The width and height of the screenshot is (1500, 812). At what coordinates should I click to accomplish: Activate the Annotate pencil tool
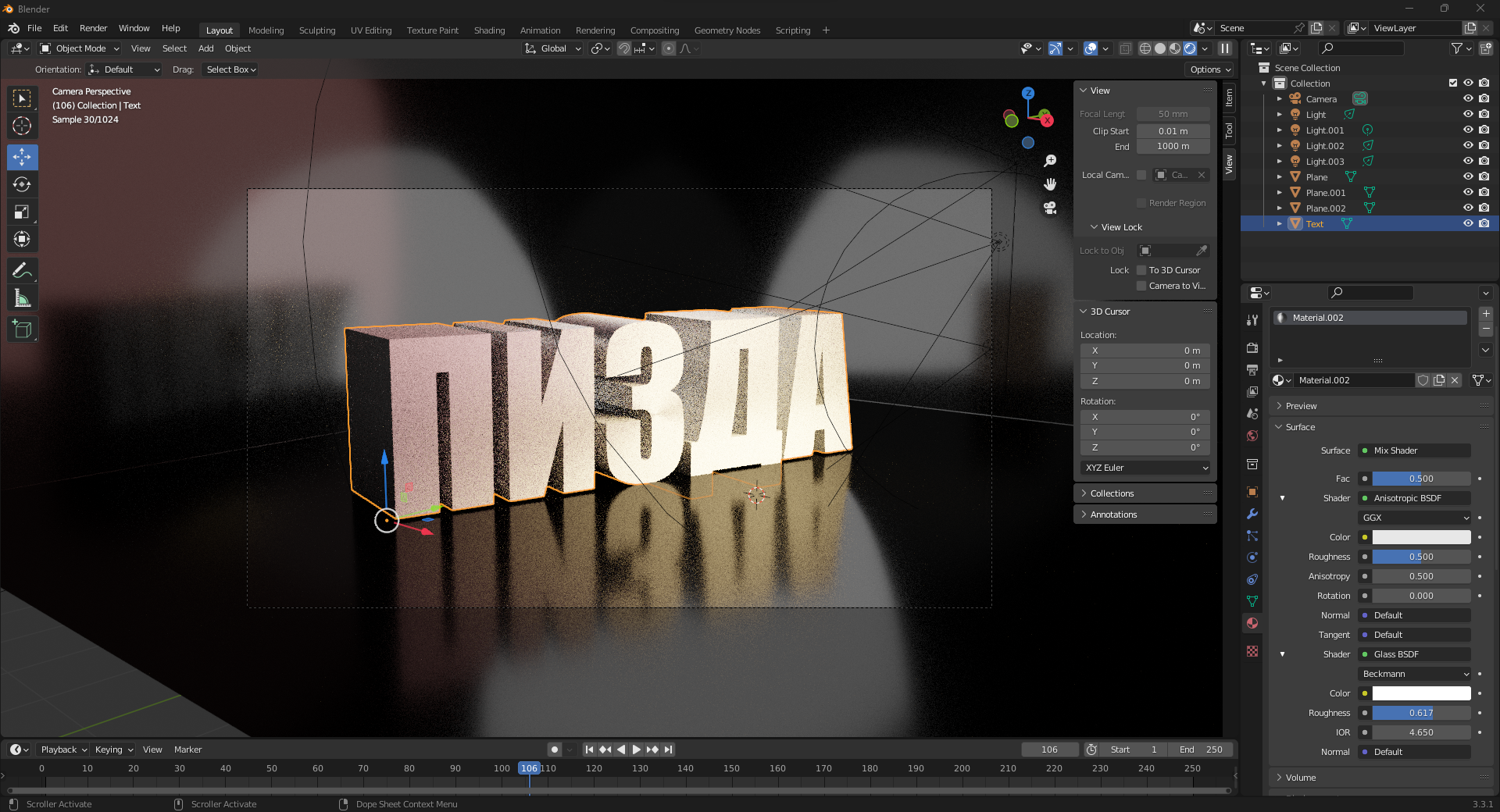(x=22, y=271)
